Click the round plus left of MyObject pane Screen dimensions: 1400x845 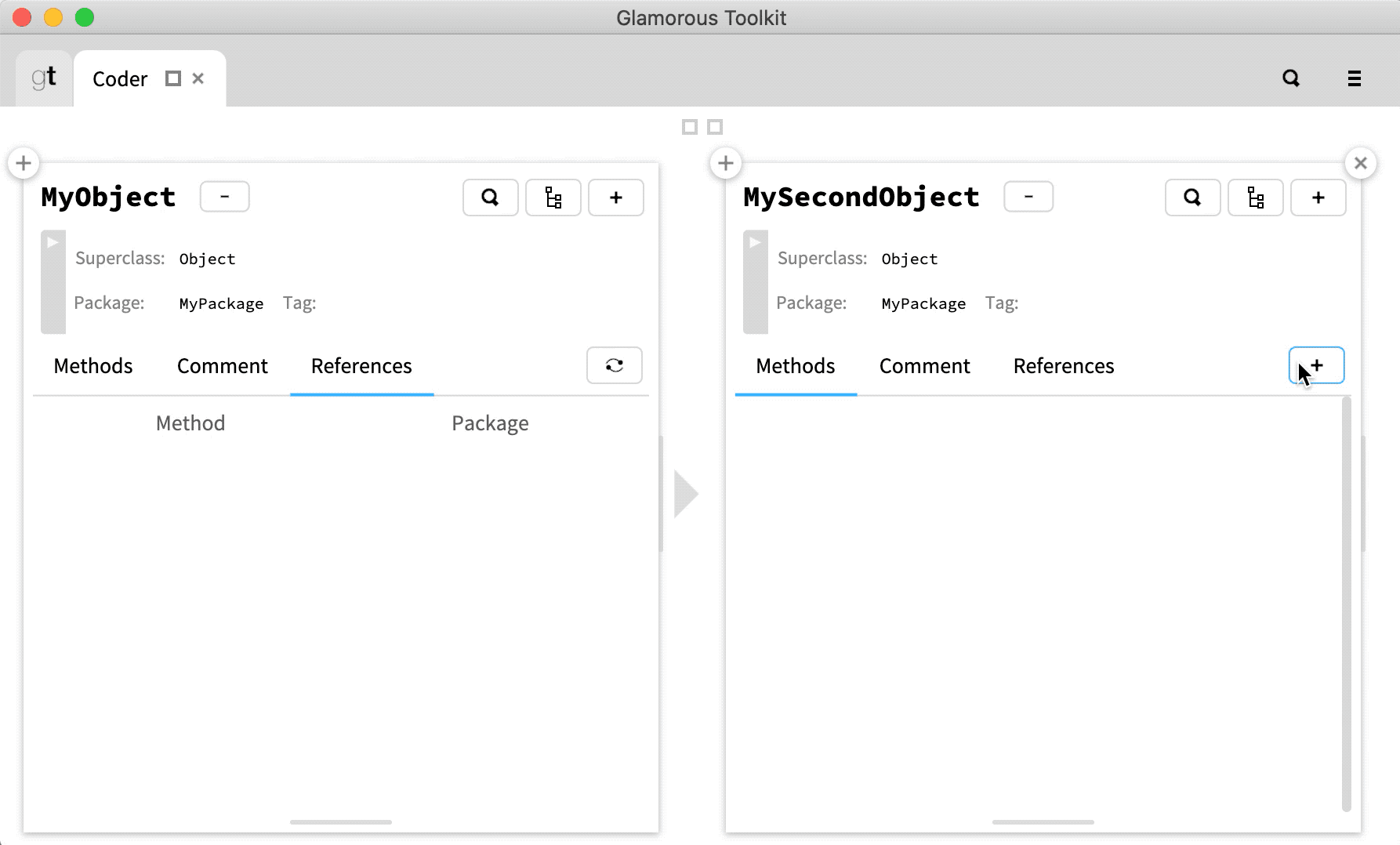(24, 163)
